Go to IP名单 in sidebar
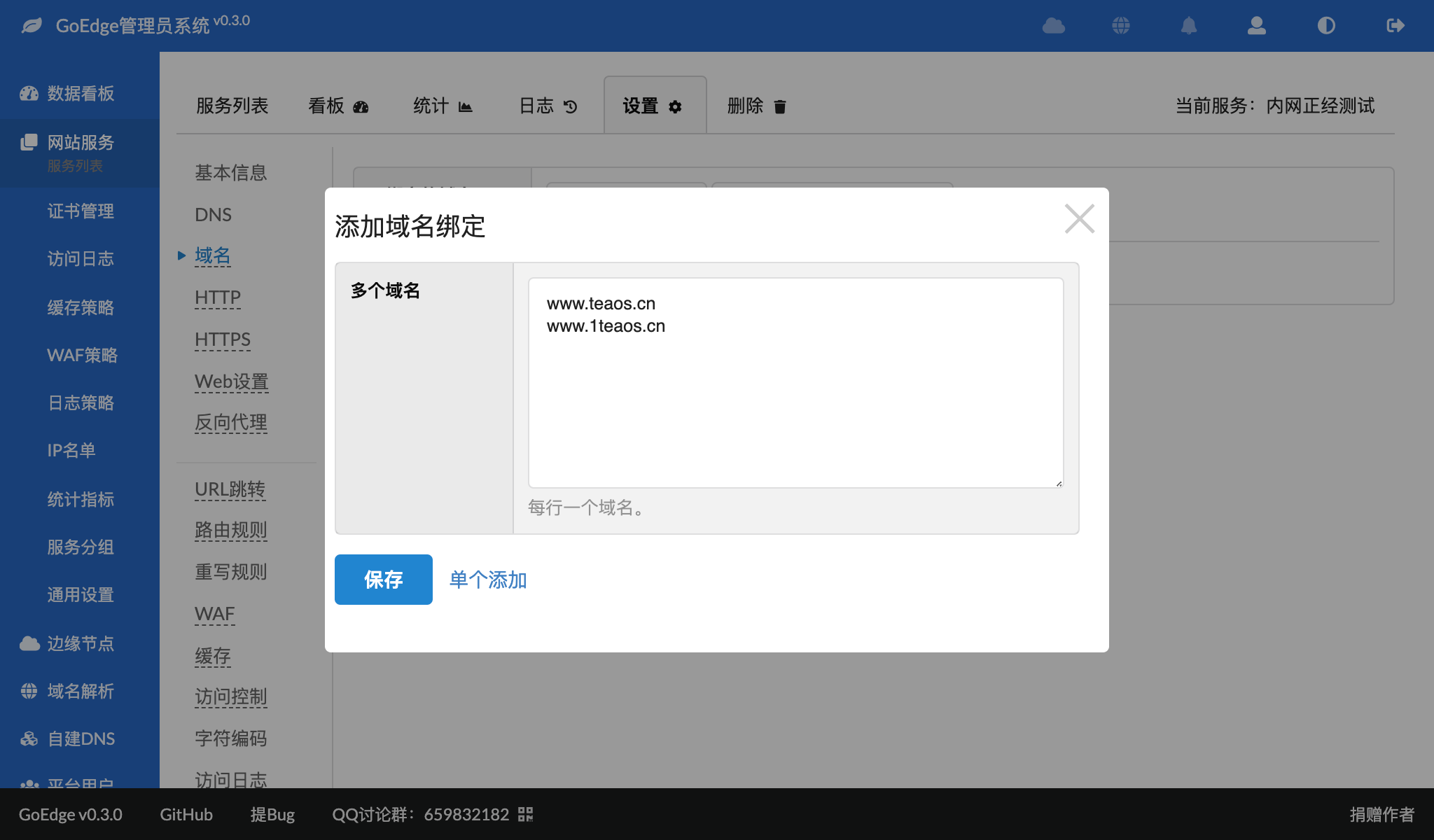 (71, 451)
